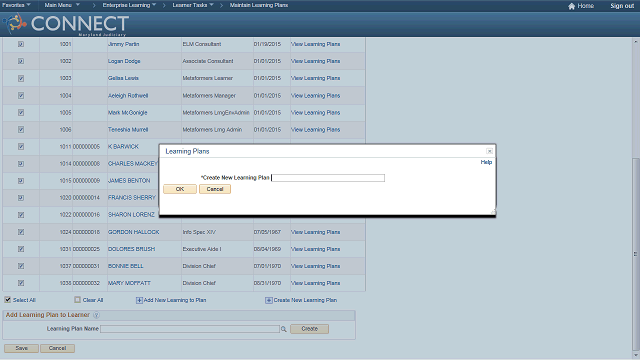Click the CONNECT logo icon
This screenshot has height=360, width=640.
[15, 23]
